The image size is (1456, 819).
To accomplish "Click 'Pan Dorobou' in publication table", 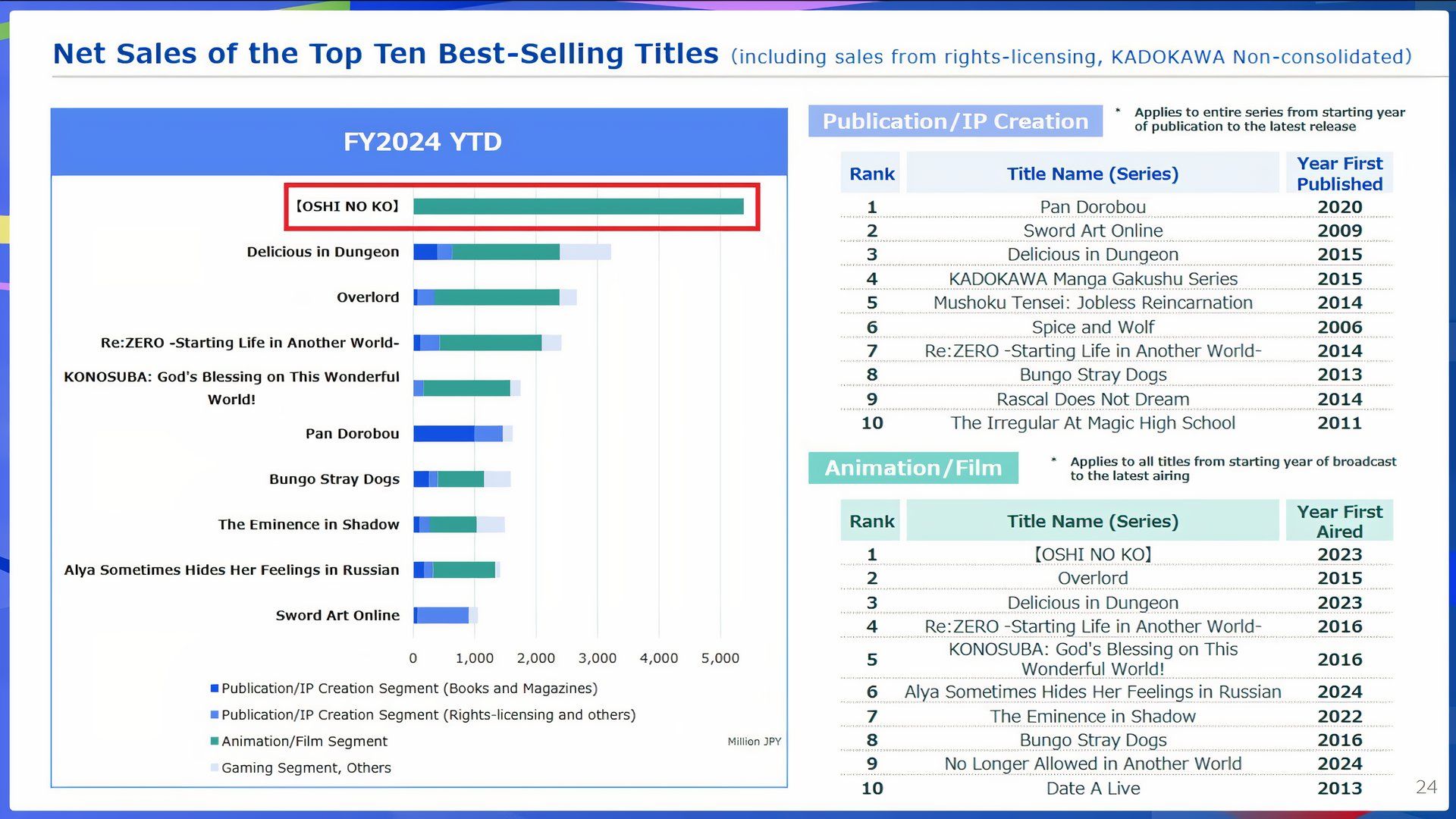I will coord(1093,207).
